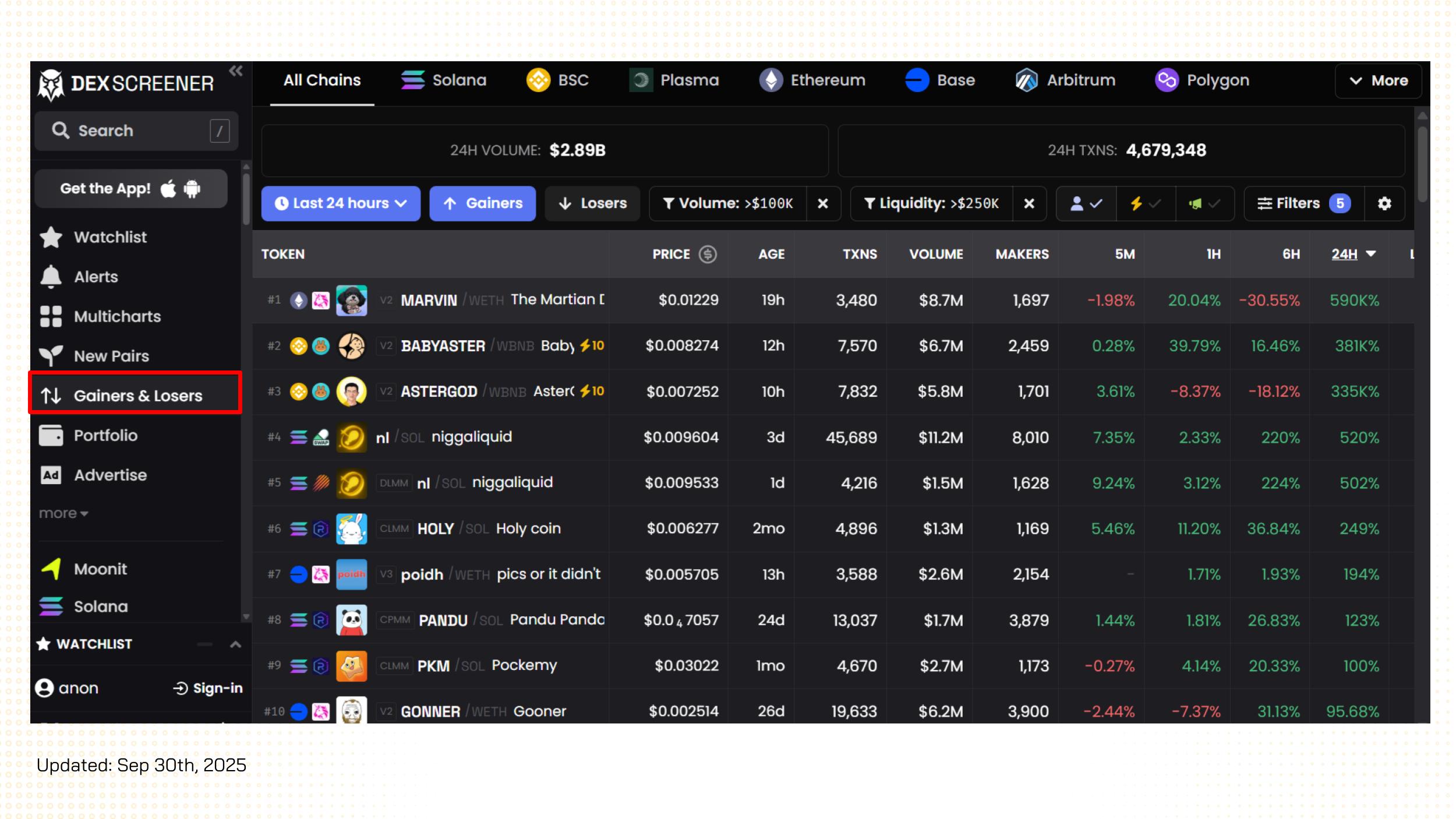Switch to the Ethereum chain tab
Screen dimensions: 1456x819
[812, 80]
